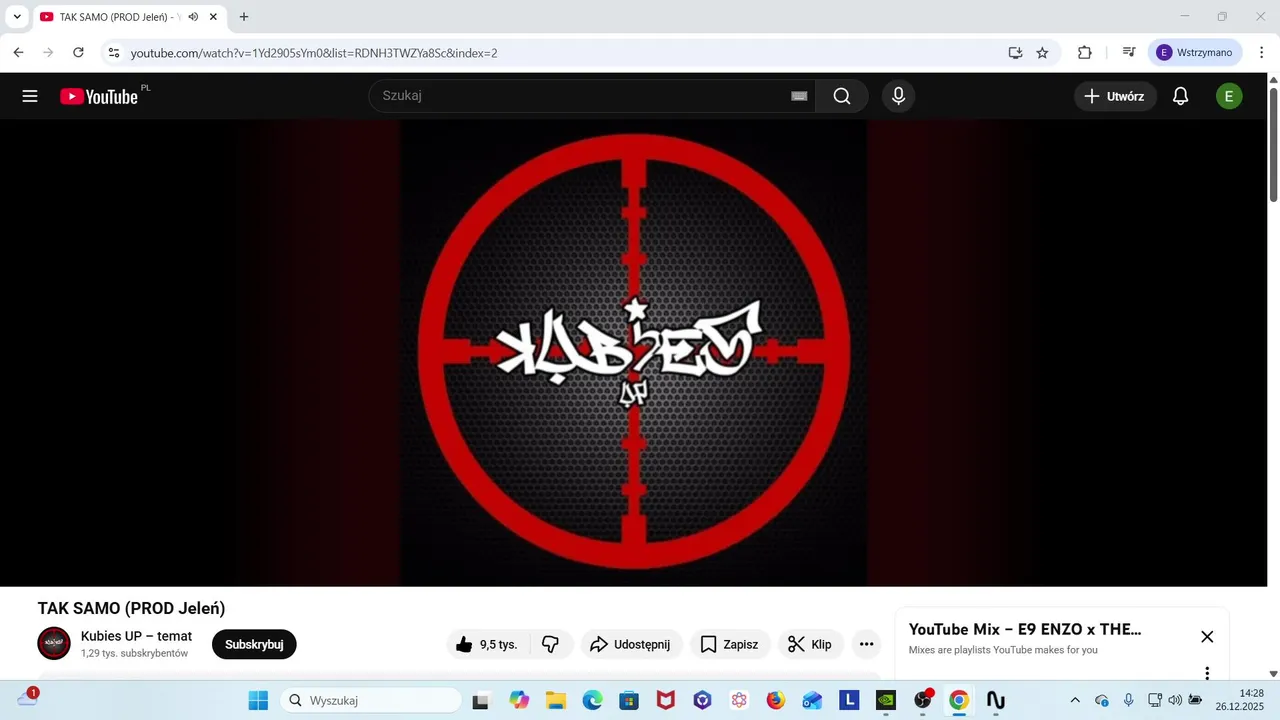
Task: Install app icon in address bar
Action: (1015, 53)
